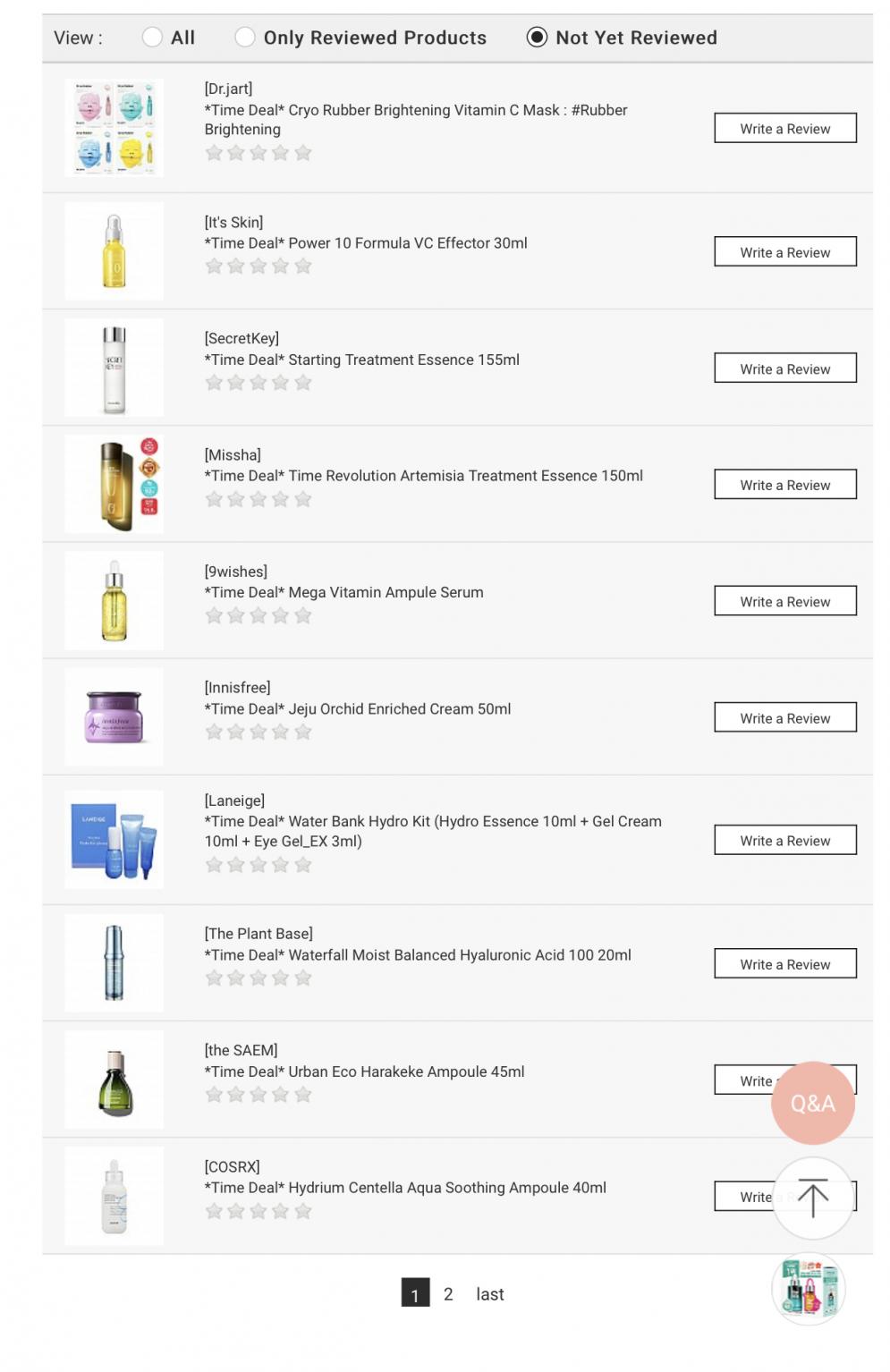Open the Q&A floating bubble

[812, 1103]
